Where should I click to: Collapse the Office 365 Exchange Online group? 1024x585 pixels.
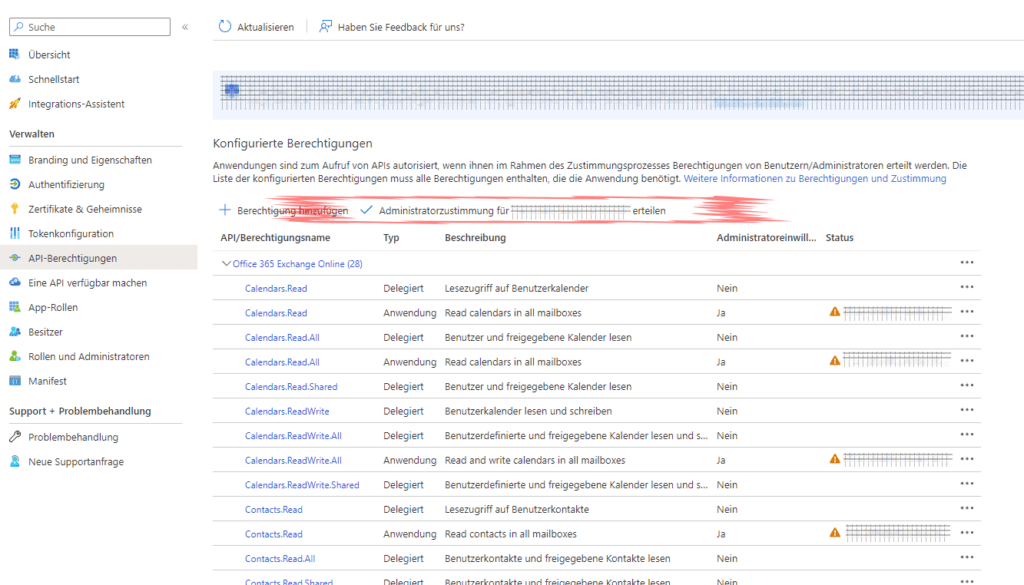tap(227, 262)
